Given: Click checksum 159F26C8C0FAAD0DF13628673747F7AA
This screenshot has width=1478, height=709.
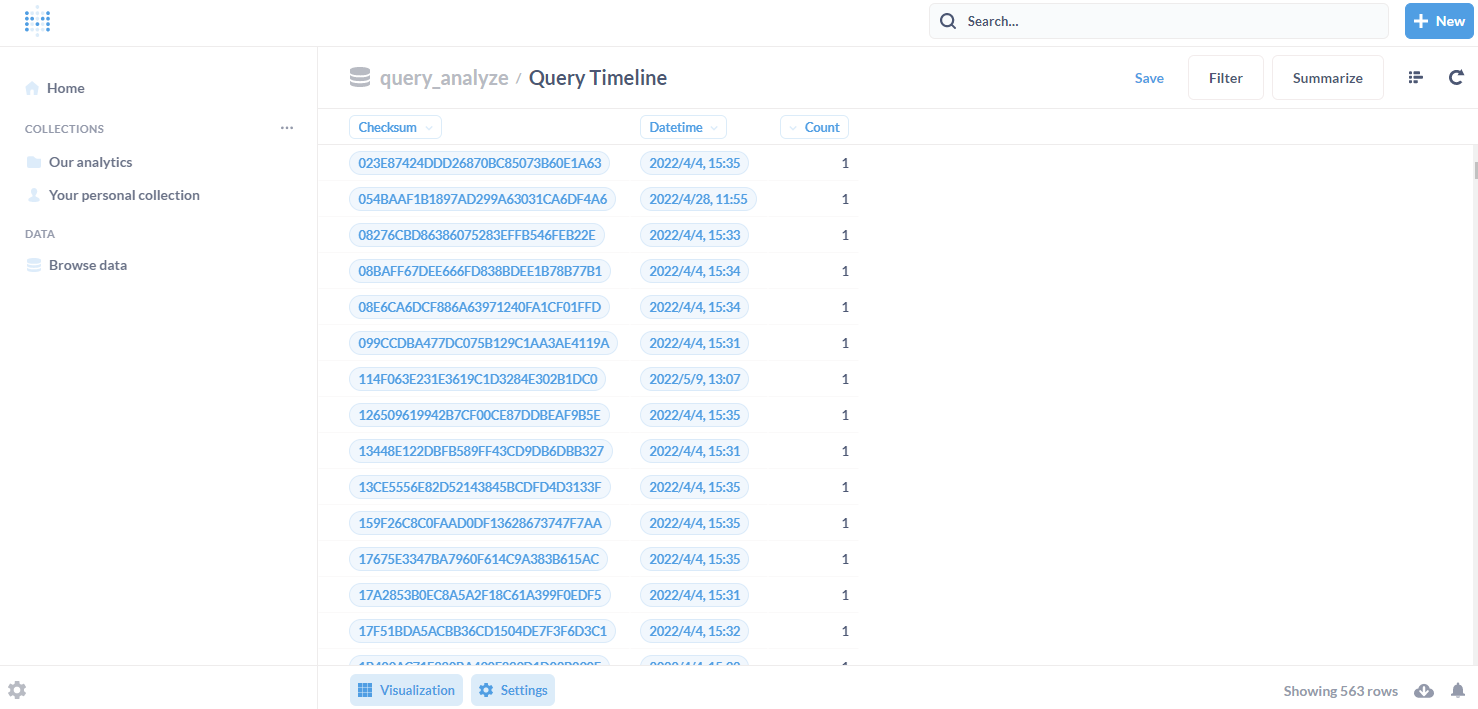Looking at the screenshot, I should [481, 523].
